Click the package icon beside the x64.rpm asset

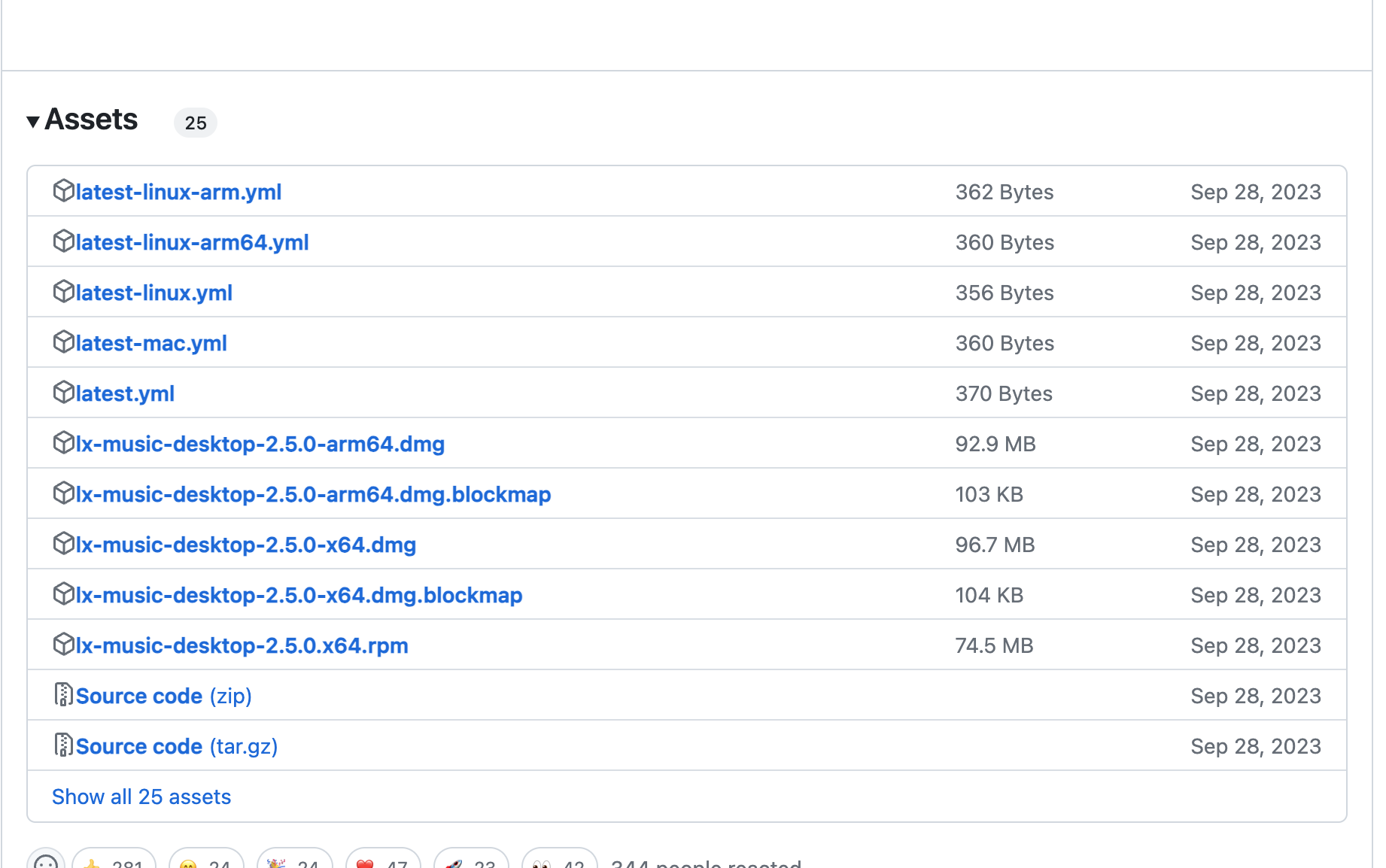pyautogui.click(x=63, y=645)
